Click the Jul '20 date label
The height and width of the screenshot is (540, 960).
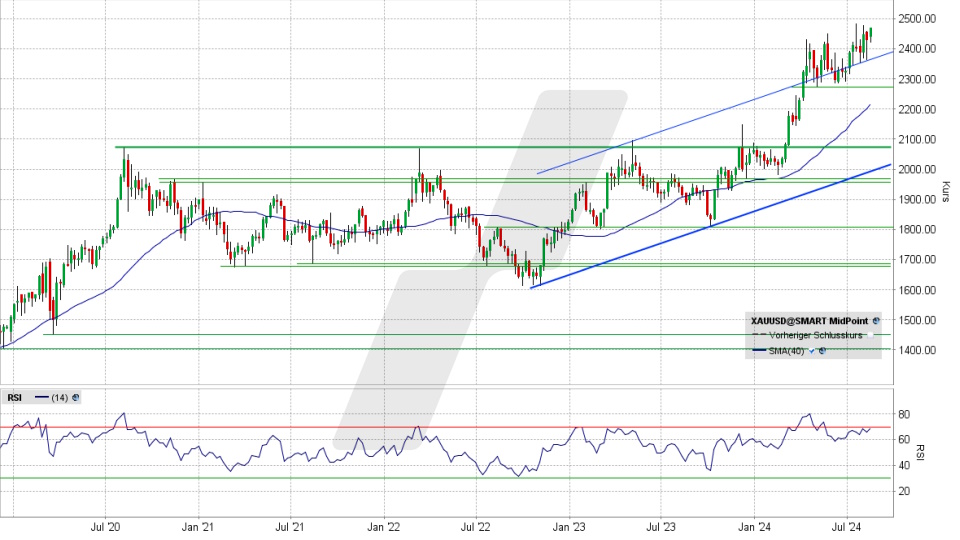point(105,527)
